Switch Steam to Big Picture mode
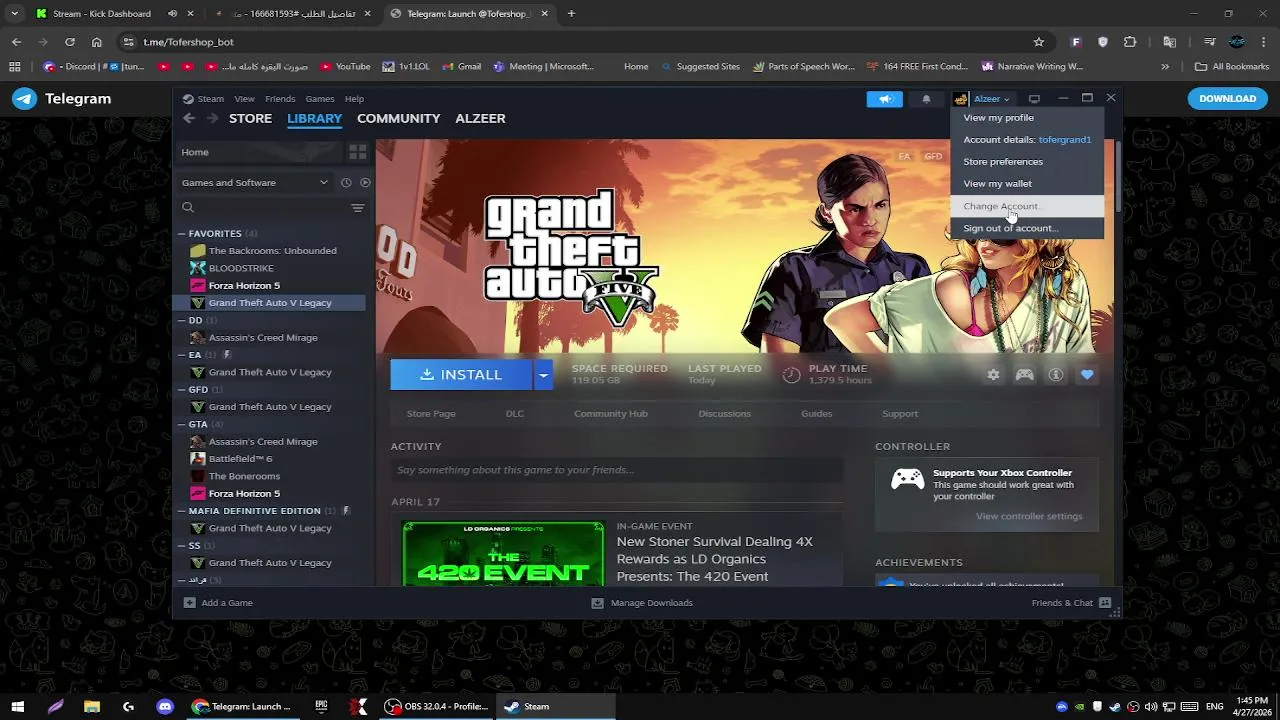 coord(1034,99)
